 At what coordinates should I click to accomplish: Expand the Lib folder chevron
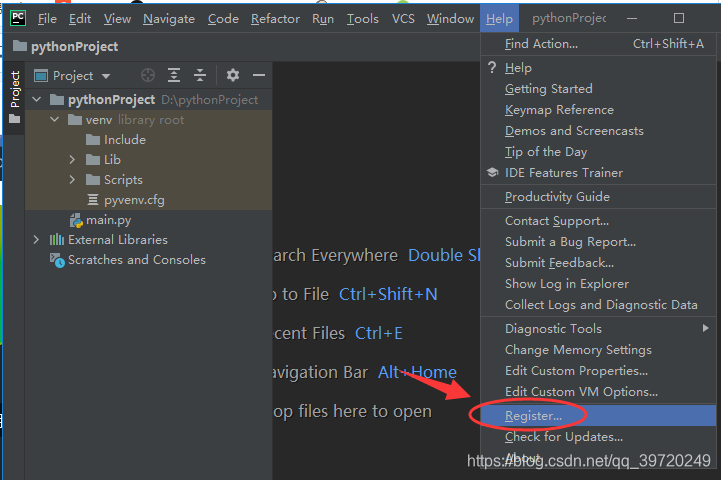[x=72, y=160]
